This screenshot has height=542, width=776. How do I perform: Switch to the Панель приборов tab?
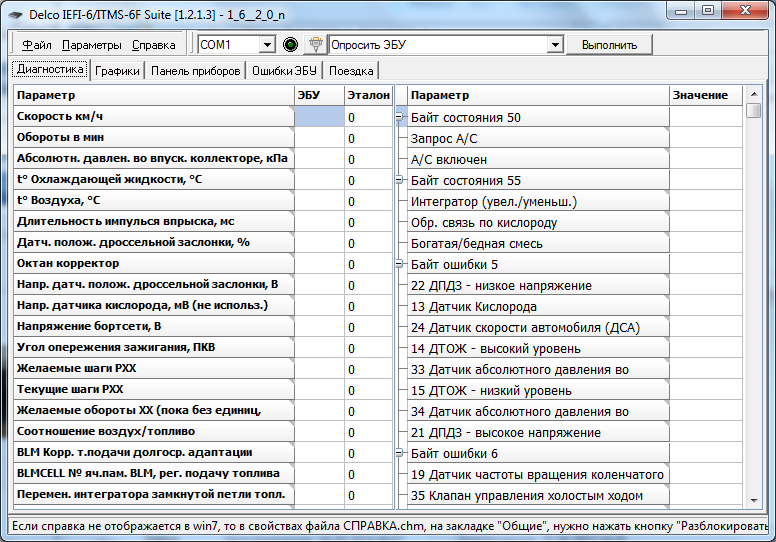pos(195,71)
